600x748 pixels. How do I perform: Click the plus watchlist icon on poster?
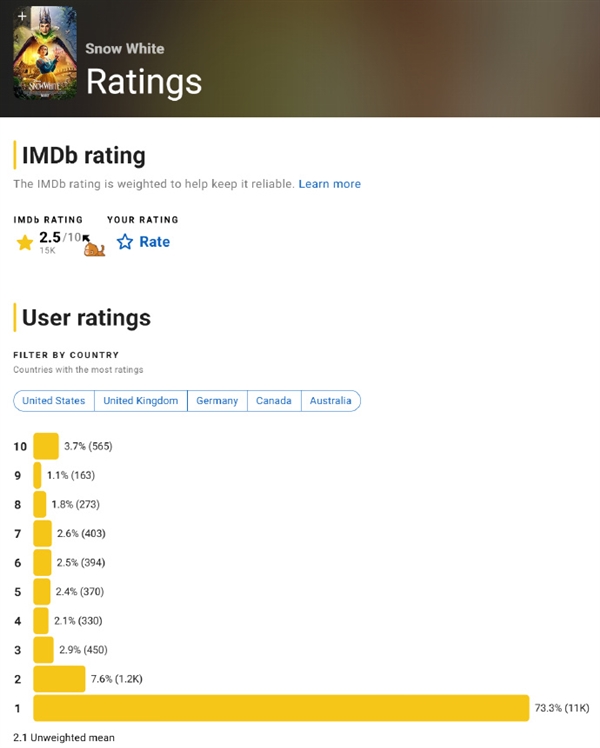[22, 16]
